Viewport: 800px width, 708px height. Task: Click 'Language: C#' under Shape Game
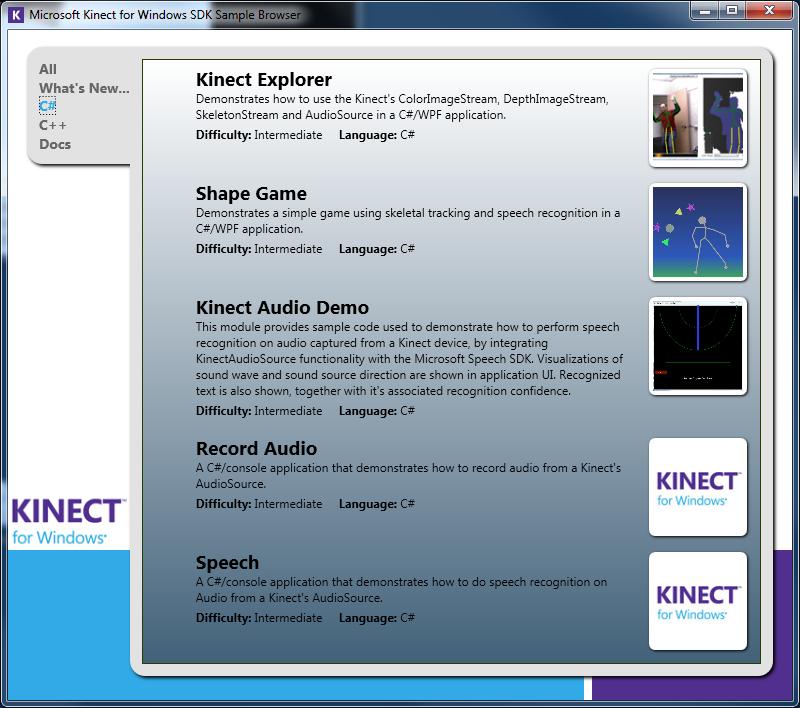tap(377, 249)
